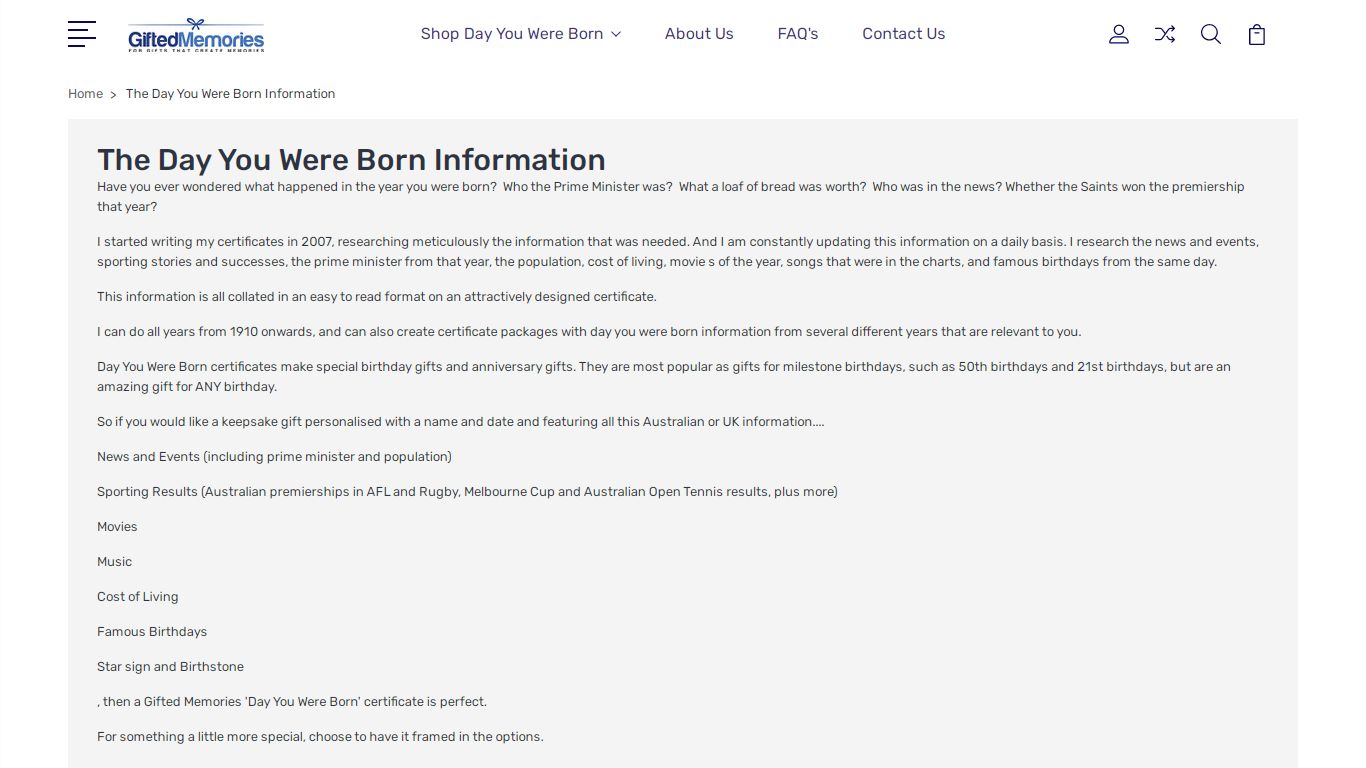The width and height of the screenshot is (1366, 768).
Task: Open the compare shuffle icon
Action: pyautogui.click(x=1165, y=34)
